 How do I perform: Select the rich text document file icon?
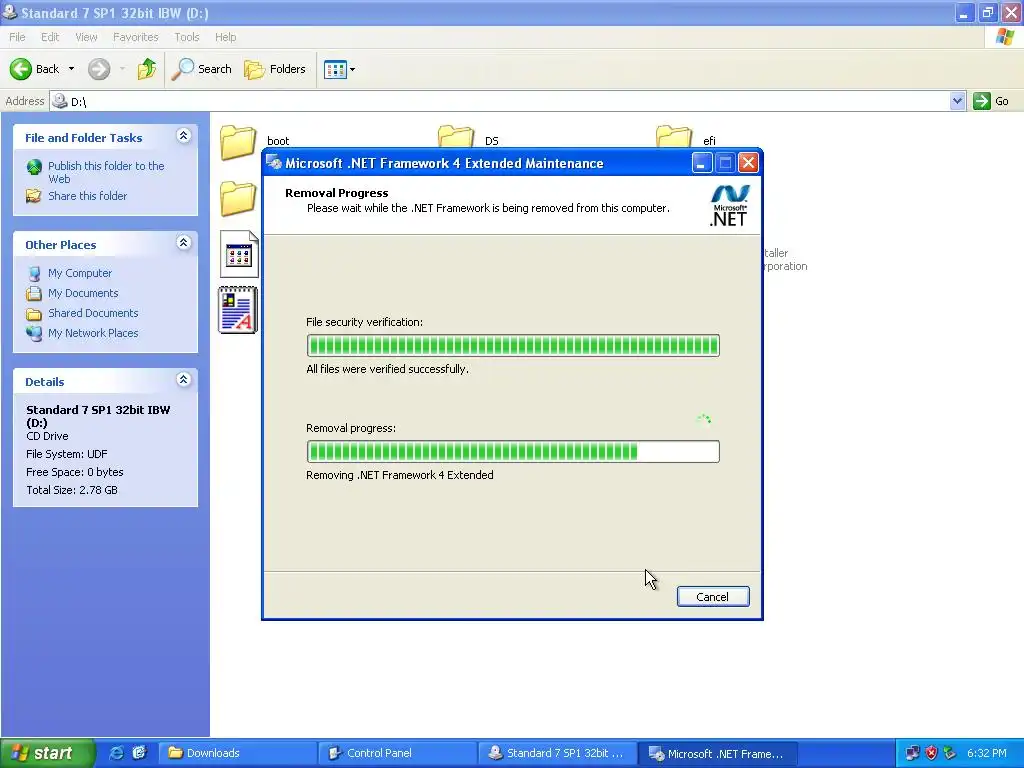238,310
